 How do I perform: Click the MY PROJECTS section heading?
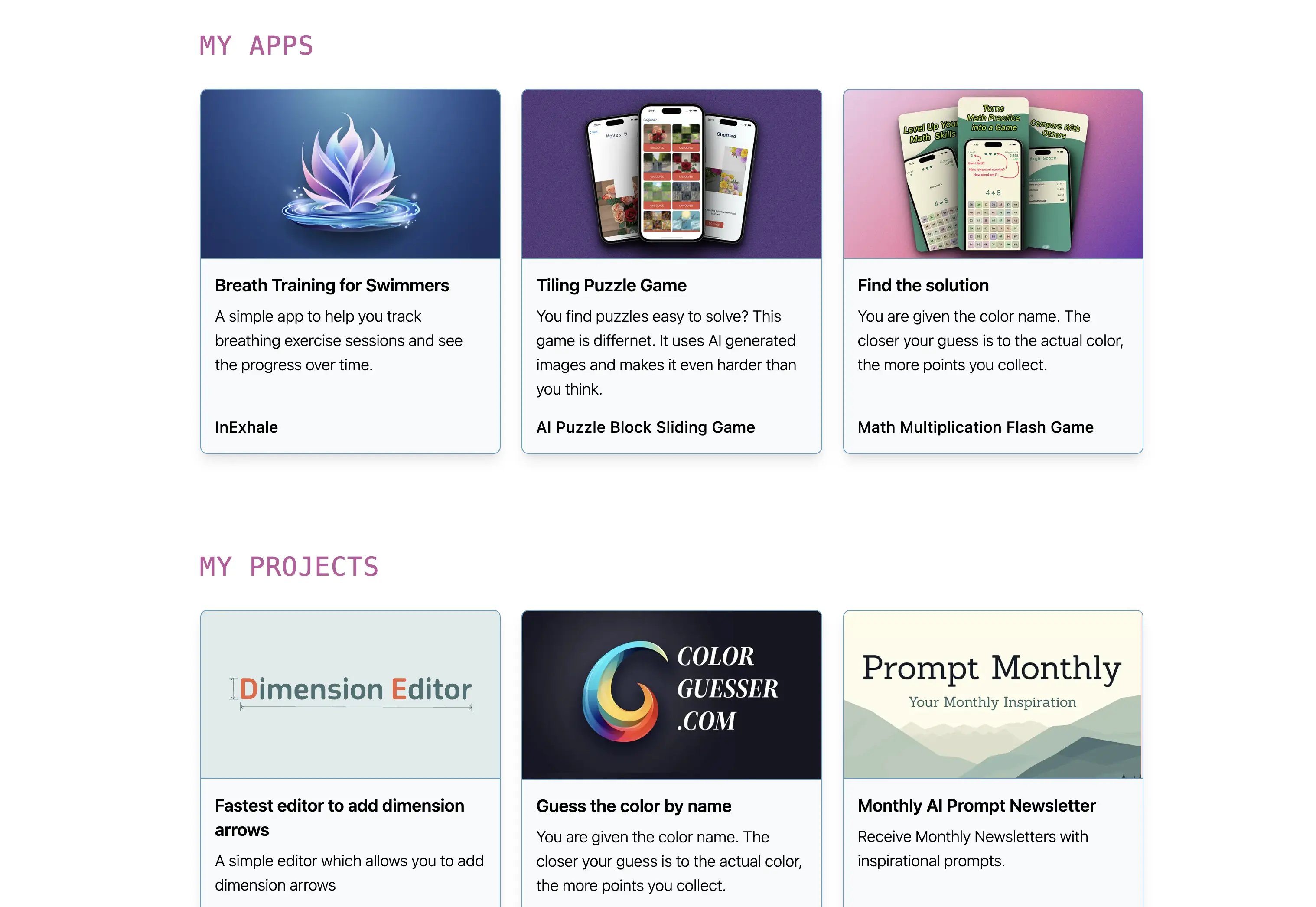coord(289,567)
